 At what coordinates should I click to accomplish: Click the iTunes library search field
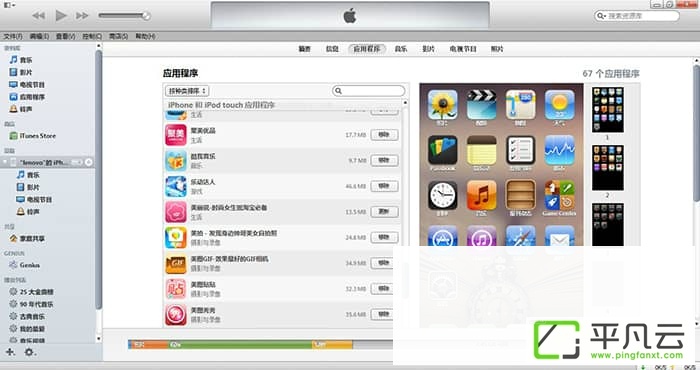pyautogui.click(x=637, y=16)
